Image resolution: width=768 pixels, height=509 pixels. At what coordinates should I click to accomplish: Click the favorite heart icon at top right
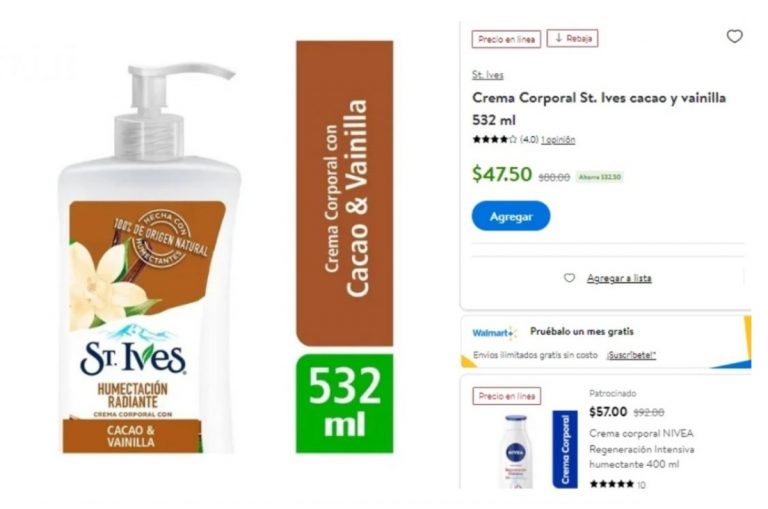click(734, 36)
